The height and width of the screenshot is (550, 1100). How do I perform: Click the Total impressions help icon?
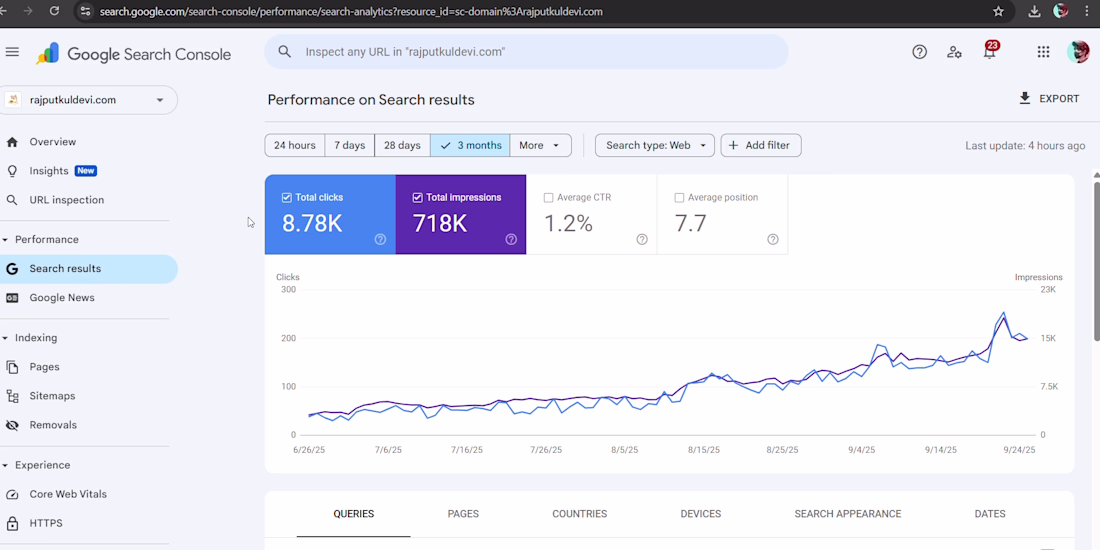click(x=511, y=239)
